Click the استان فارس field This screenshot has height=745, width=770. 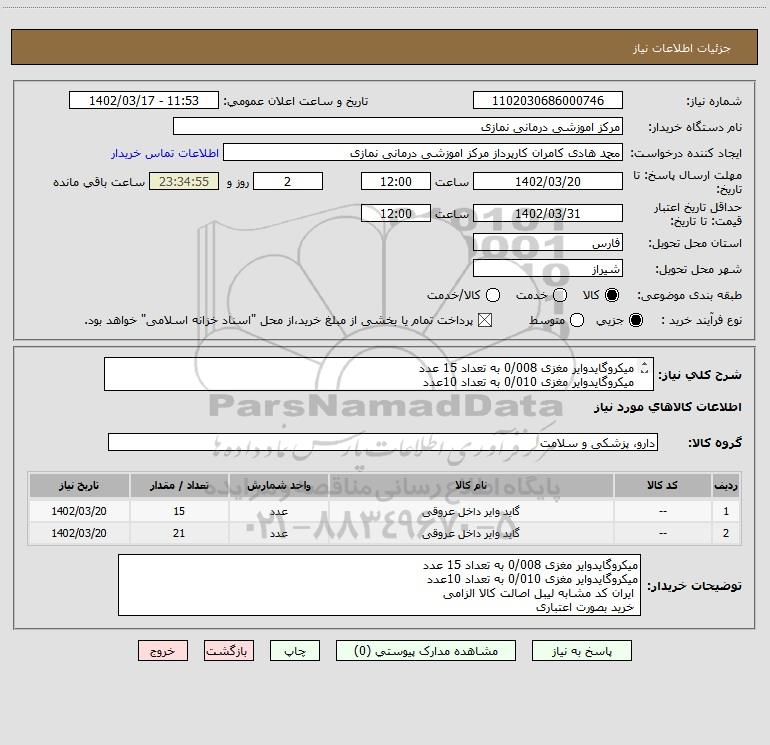[548, 242]
